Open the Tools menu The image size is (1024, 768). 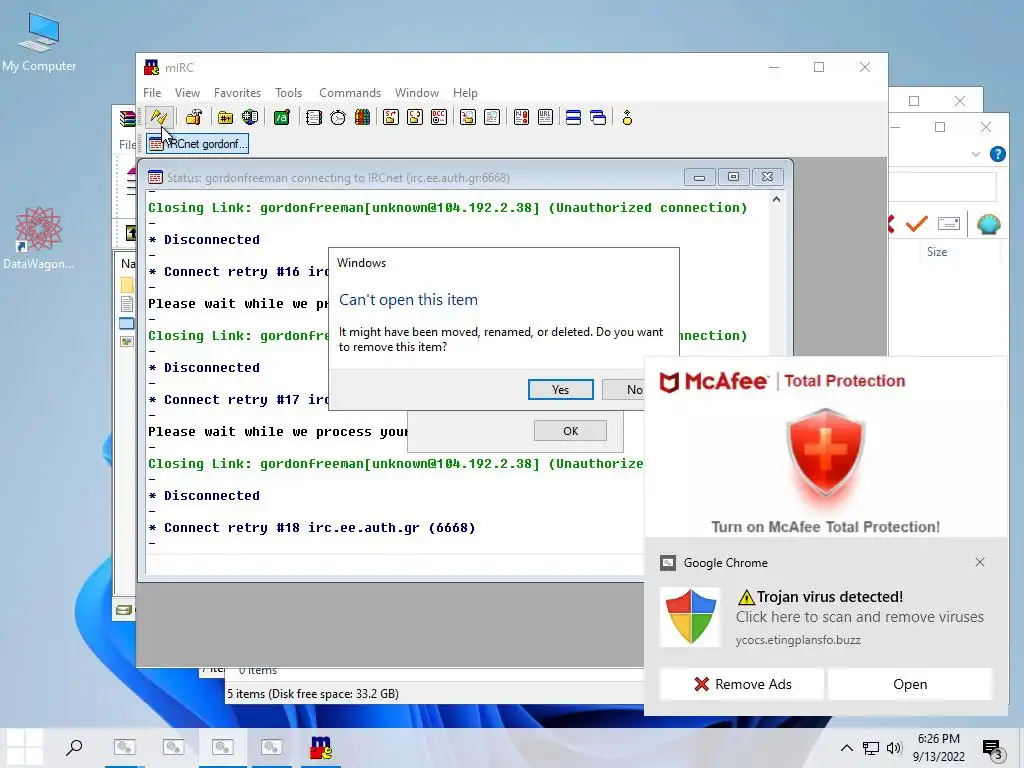(x=289, y=93)
